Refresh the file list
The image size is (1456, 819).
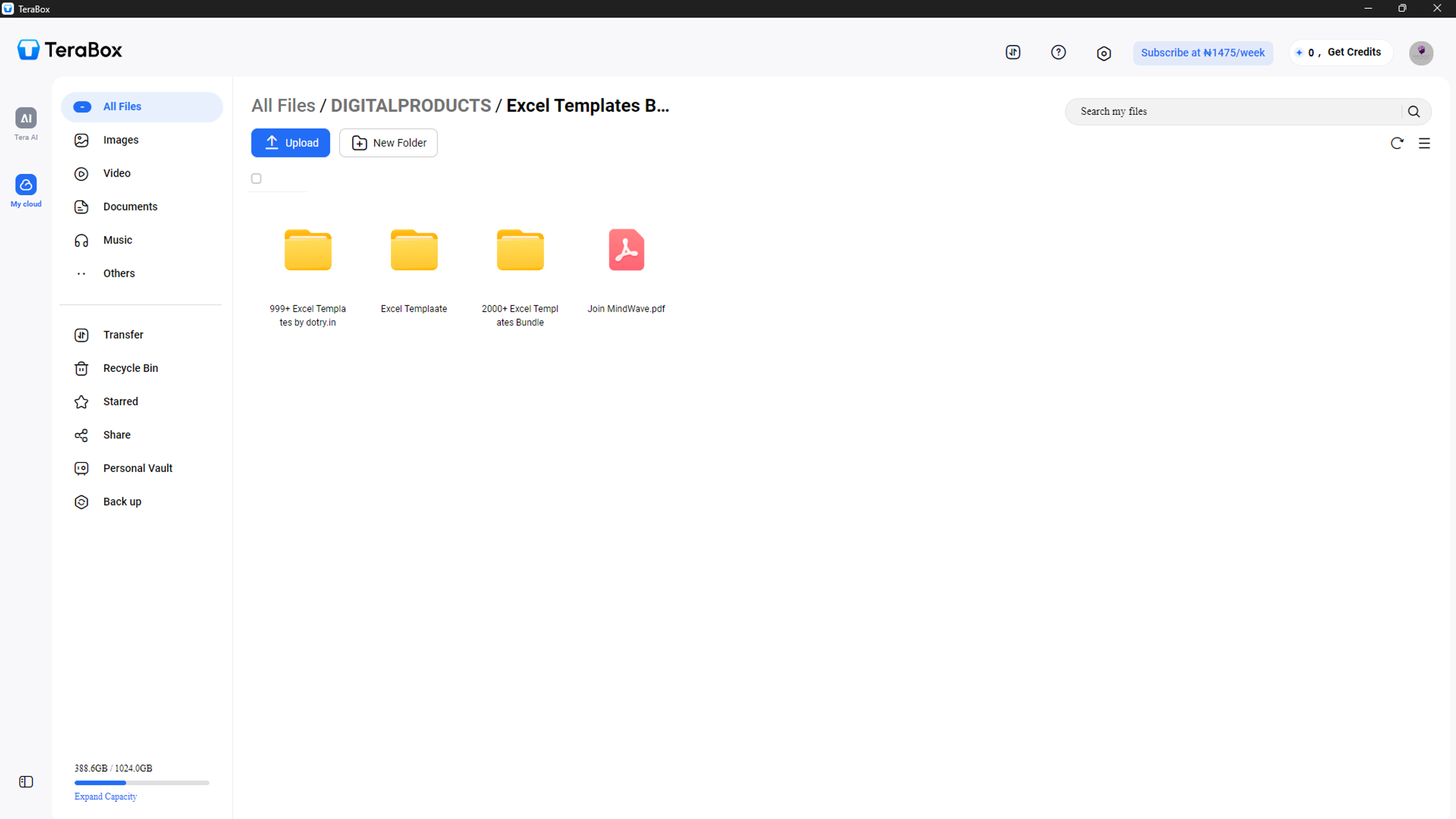[x=1397, y=143]
